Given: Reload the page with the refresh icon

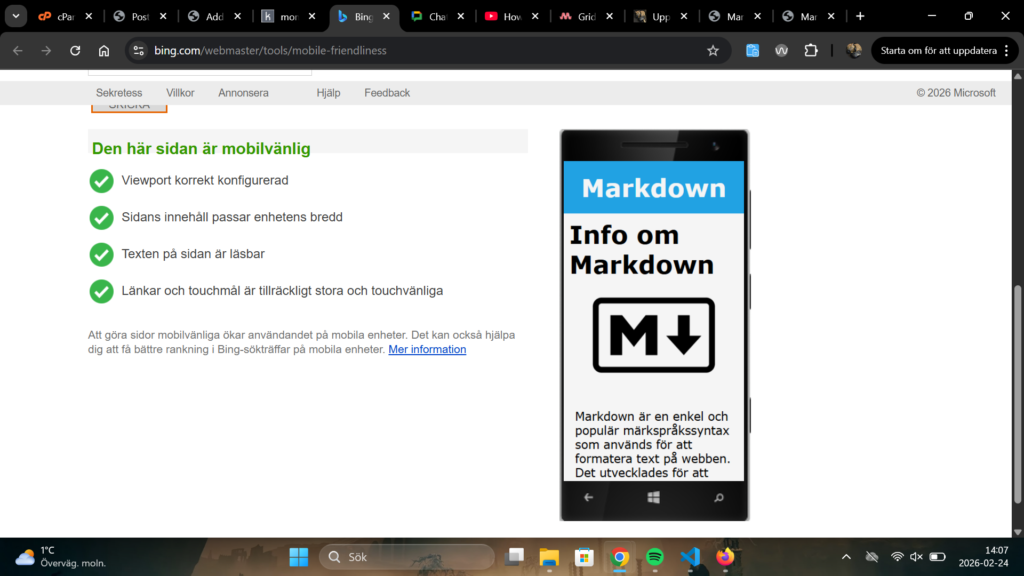Looking at the screenshot, I should 75,51.
